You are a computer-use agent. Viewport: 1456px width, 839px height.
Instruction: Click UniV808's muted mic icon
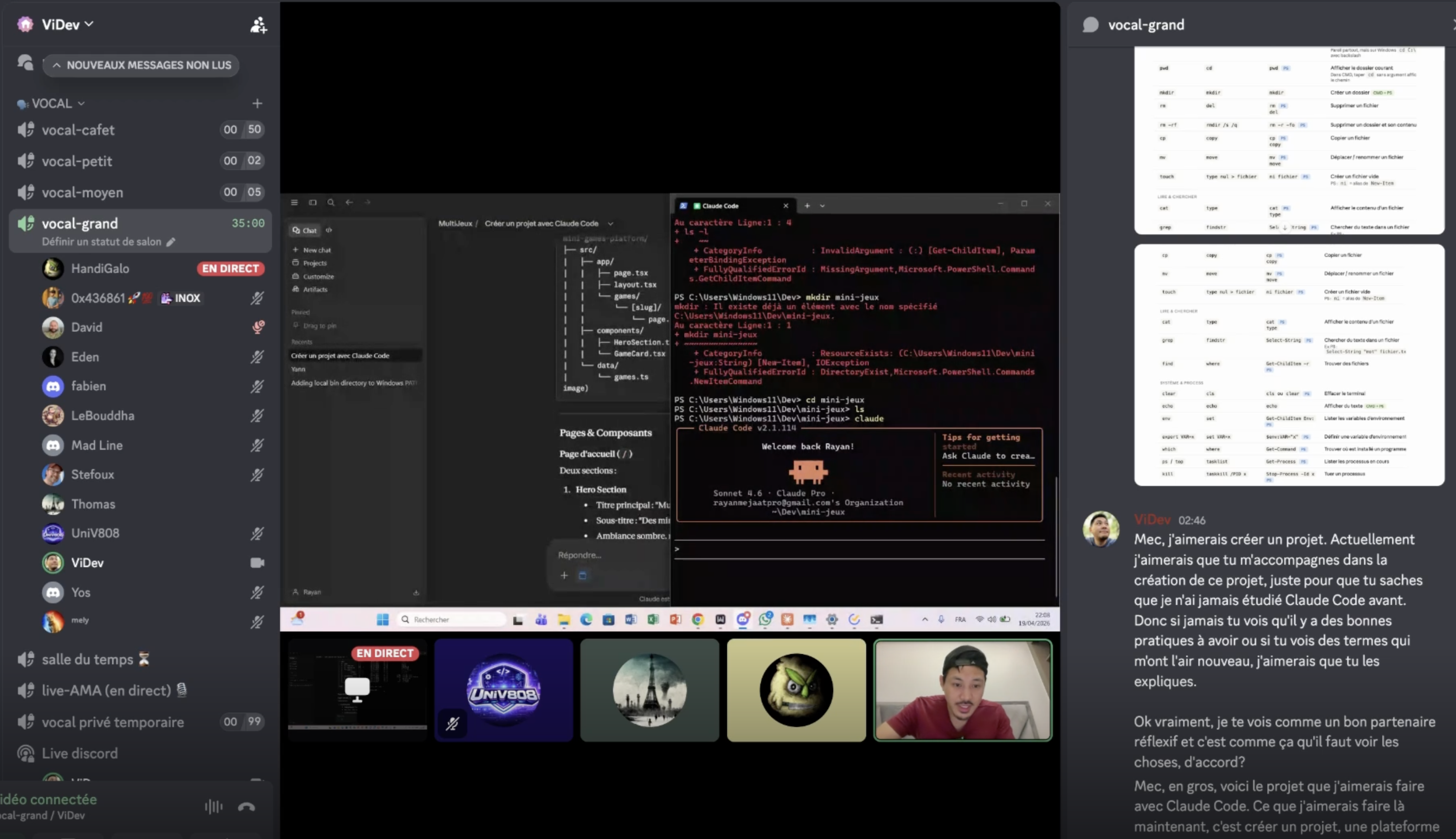pyautogui.click(x=257, y=534)
